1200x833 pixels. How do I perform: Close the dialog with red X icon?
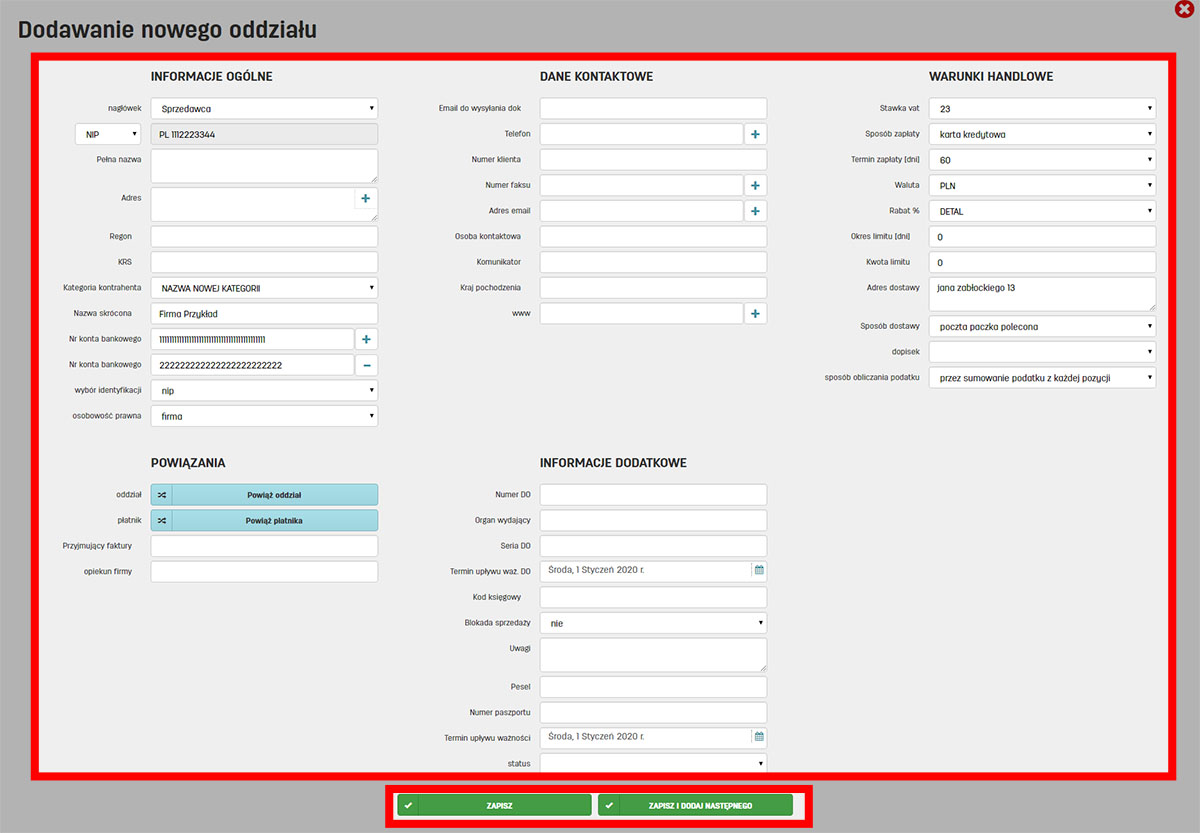pos(1184,9)
